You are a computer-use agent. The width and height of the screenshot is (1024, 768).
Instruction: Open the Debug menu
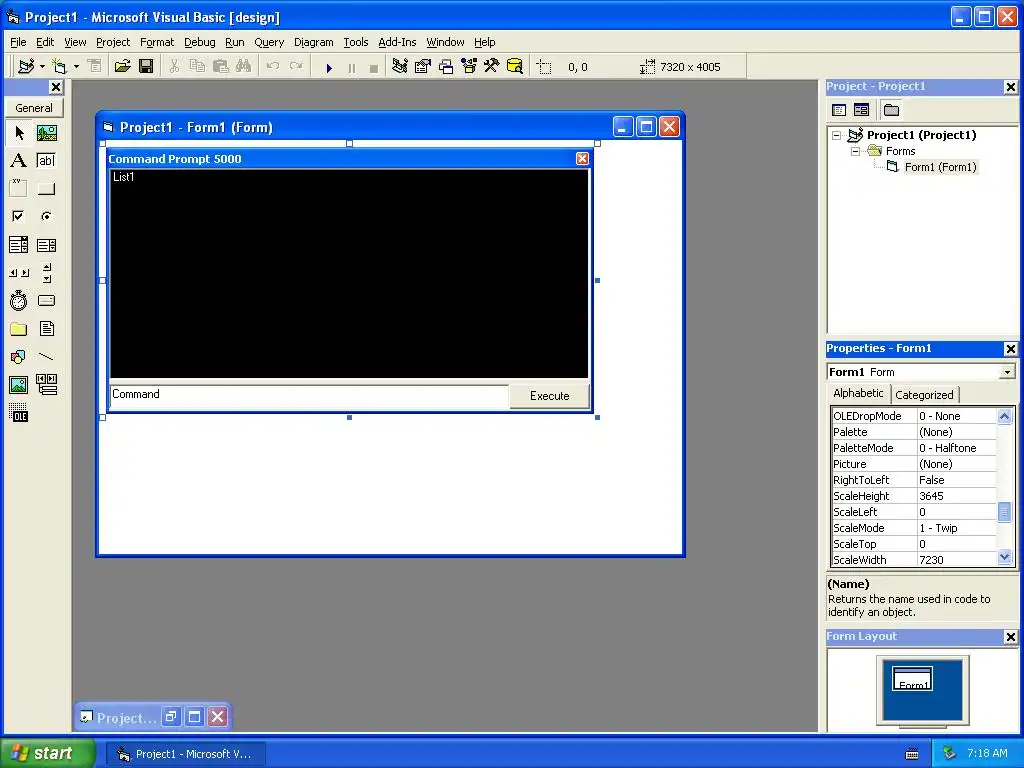(x=199, y=42)
